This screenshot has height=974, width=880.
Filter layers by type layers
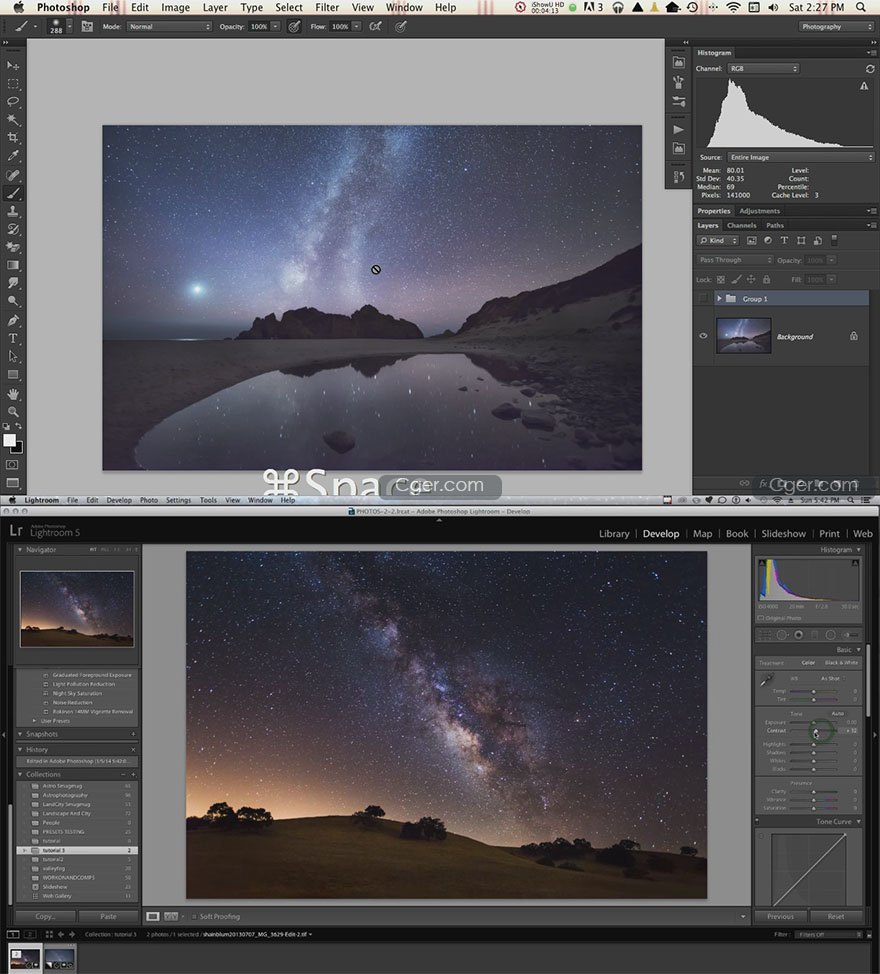(784, 240)
